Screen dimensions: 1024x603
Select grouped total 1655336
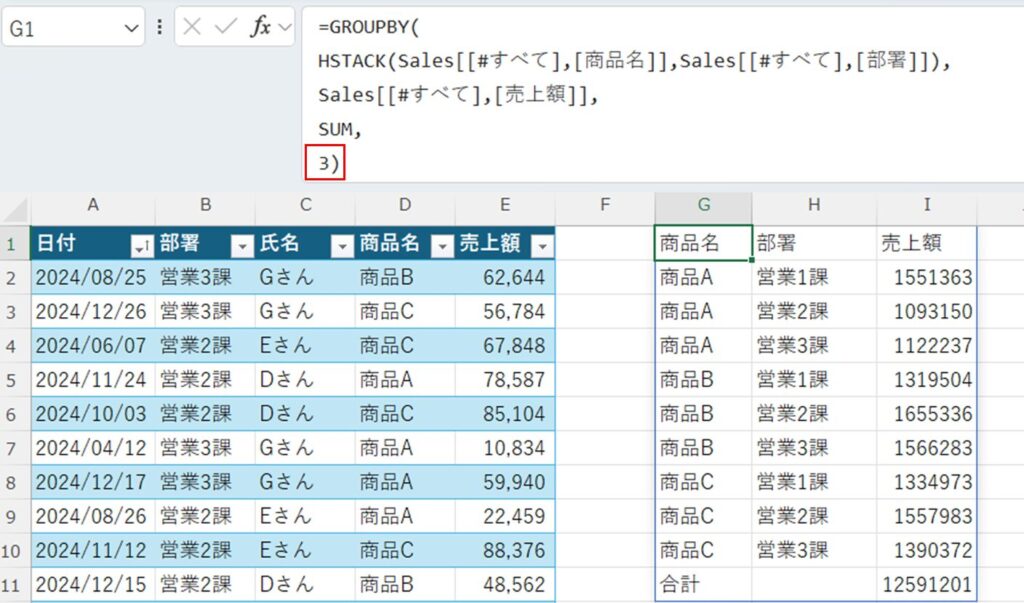point(927,414)
